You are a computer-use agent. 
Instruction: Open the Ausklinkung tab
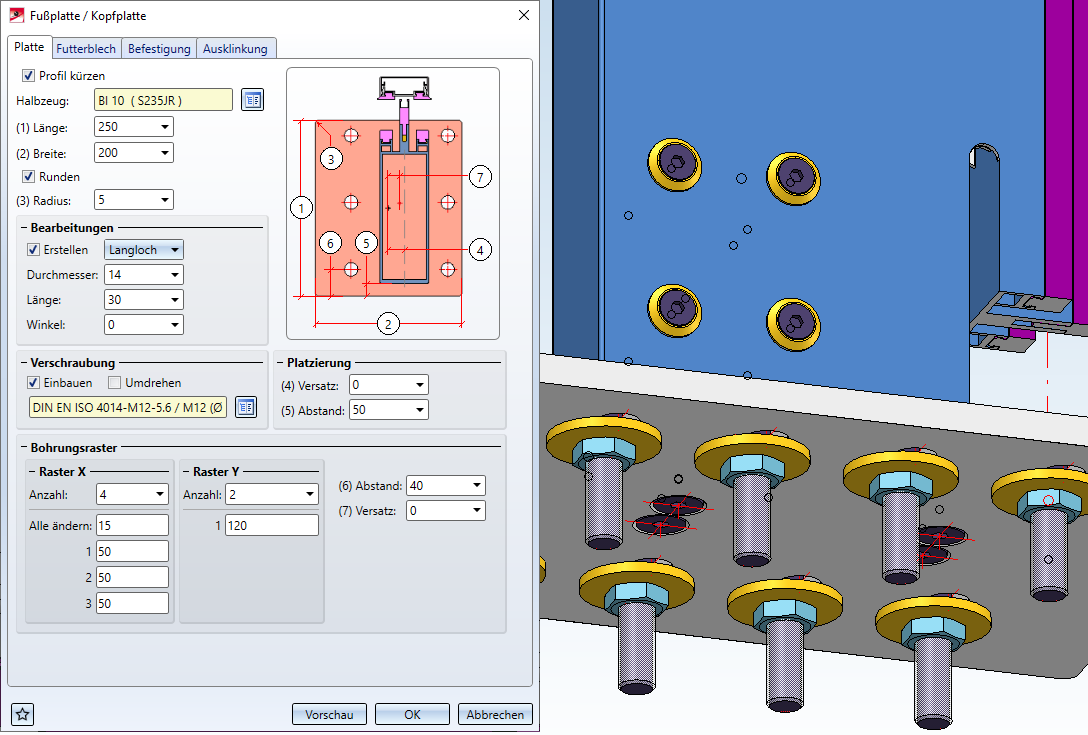tap(235, 48)
